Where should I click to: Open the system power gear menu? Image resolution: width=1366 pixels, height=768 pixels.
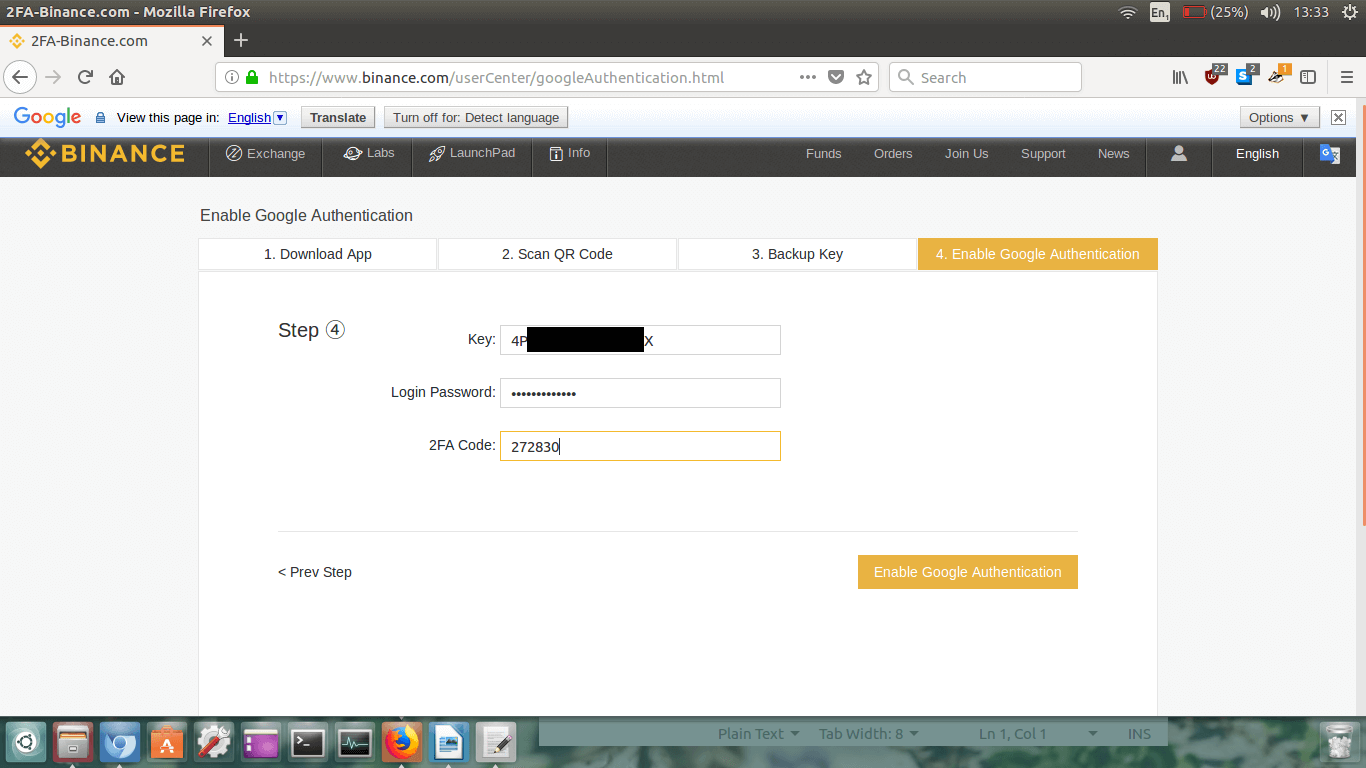(1350, 12)
